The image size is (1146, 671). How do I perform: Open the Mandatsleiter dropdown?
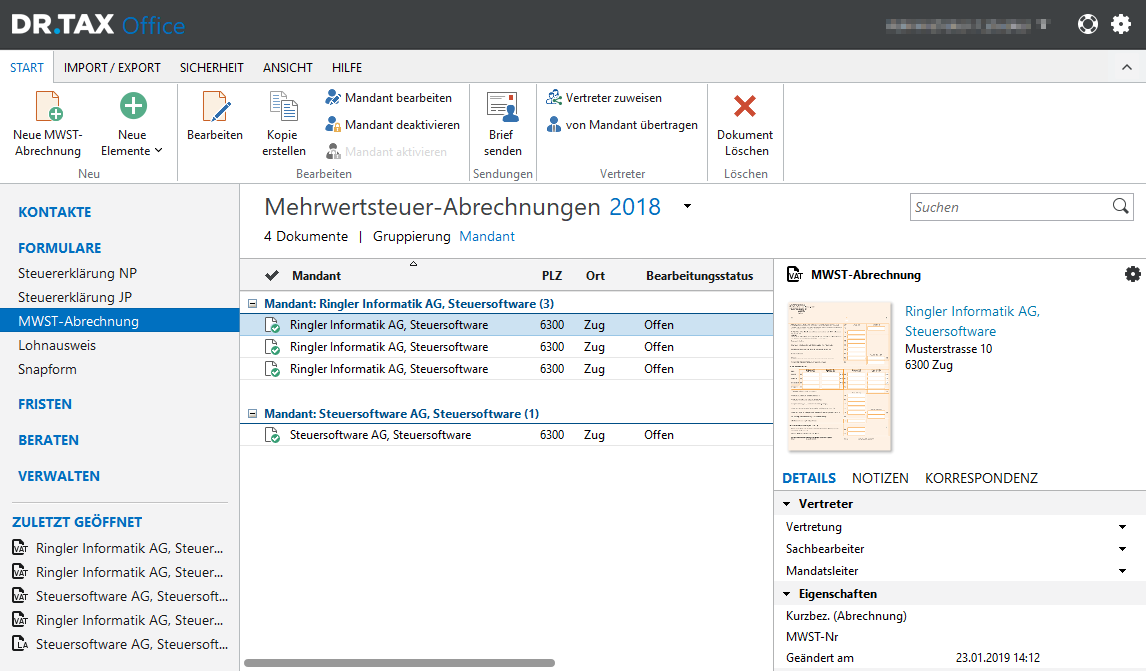[1123, 571]
